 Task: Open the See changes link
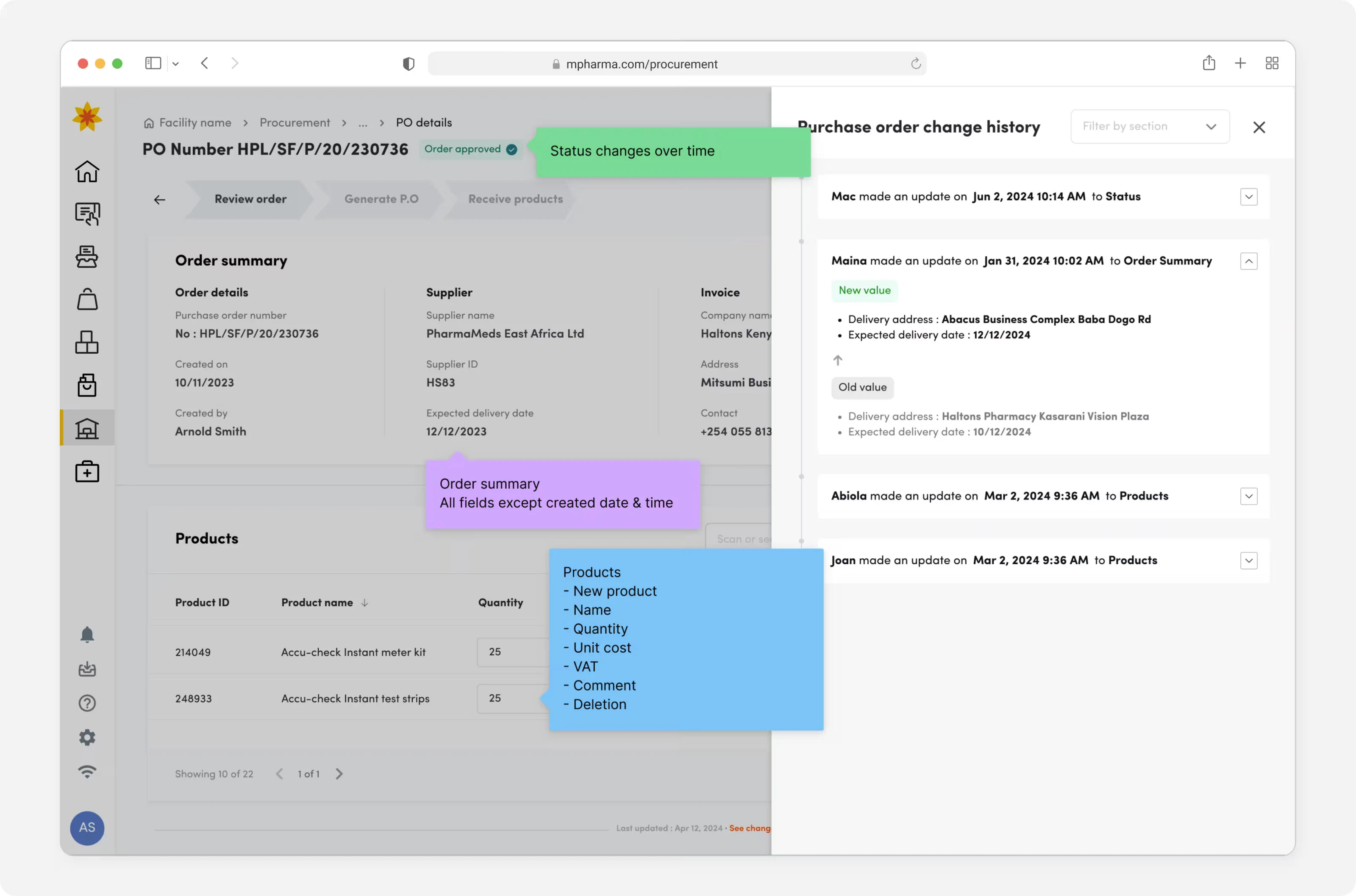[750, 828]
